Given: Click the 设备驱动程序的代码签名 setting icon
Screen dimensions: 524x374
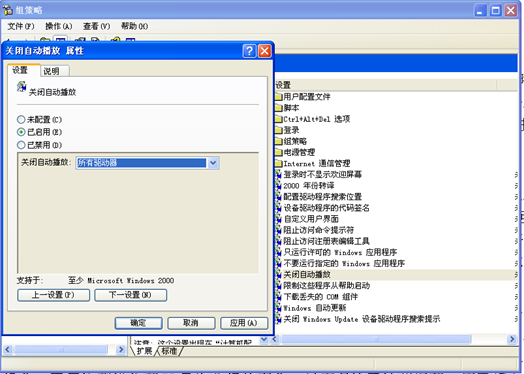Looking at the screenshot, I should pos(279,208).
